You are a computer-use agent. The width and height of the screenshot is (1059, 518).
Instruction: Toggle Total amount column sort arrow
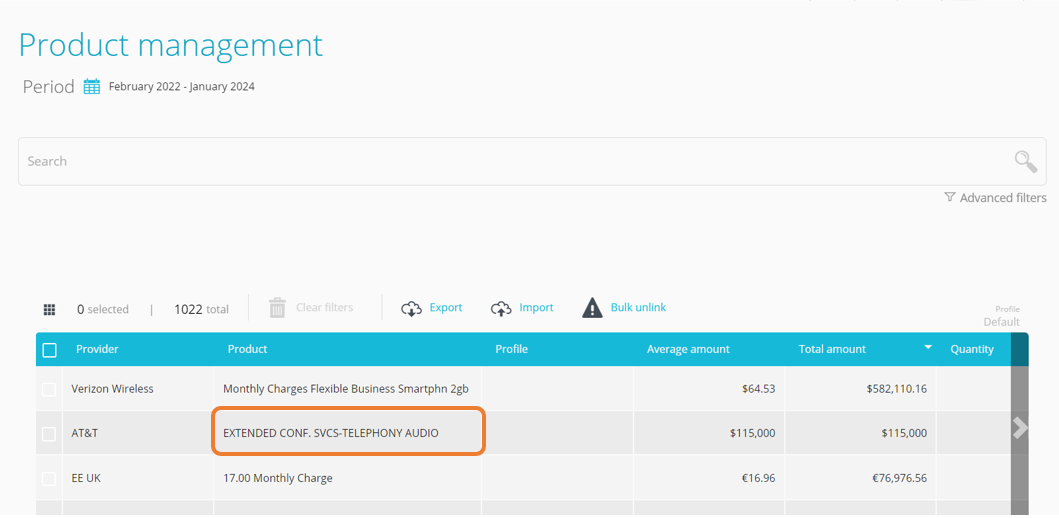pyautogui.click(x=928, y=347)
